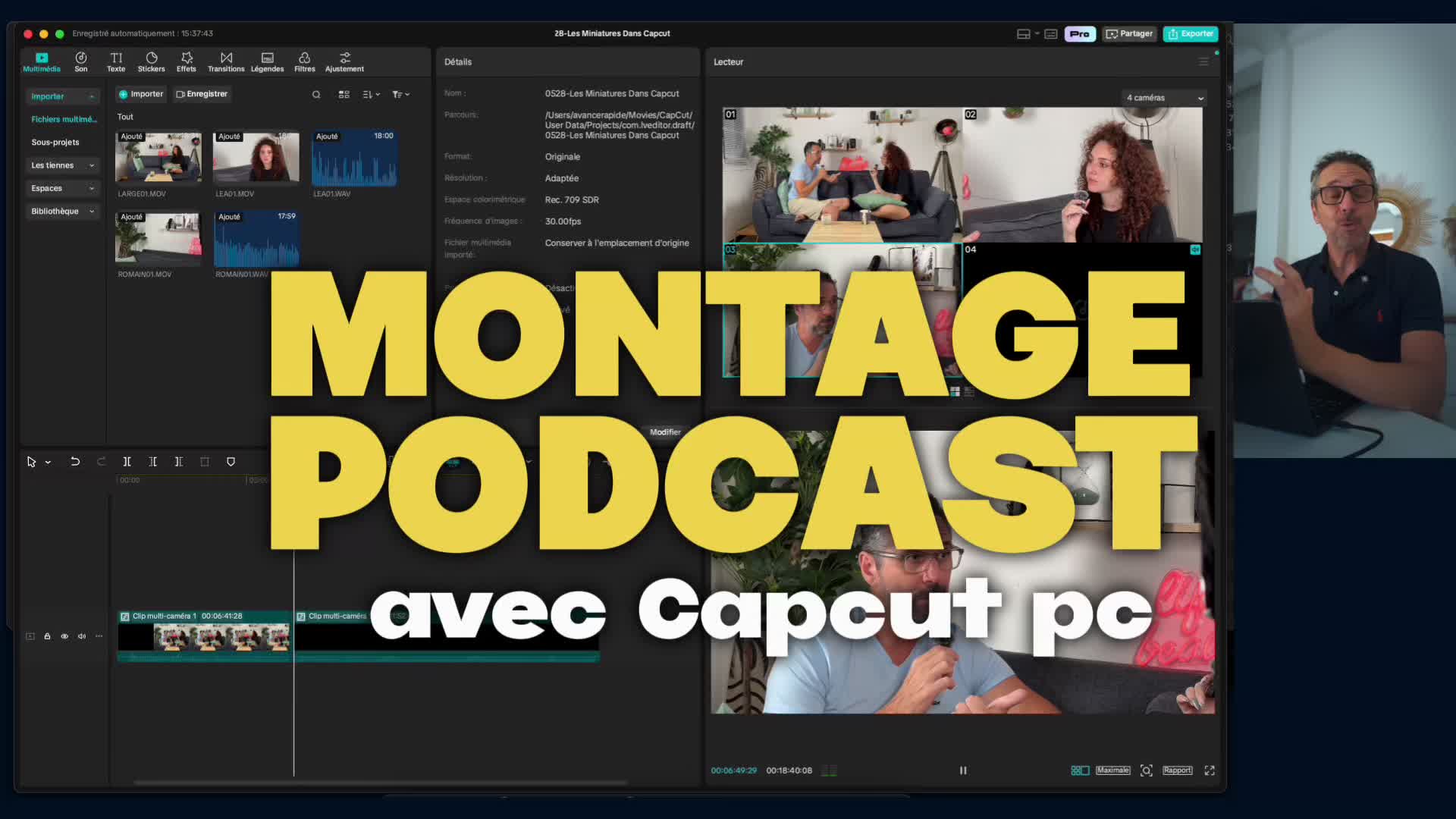
Task: Open the Lecteur panel menu
Action: point(1203,62)
